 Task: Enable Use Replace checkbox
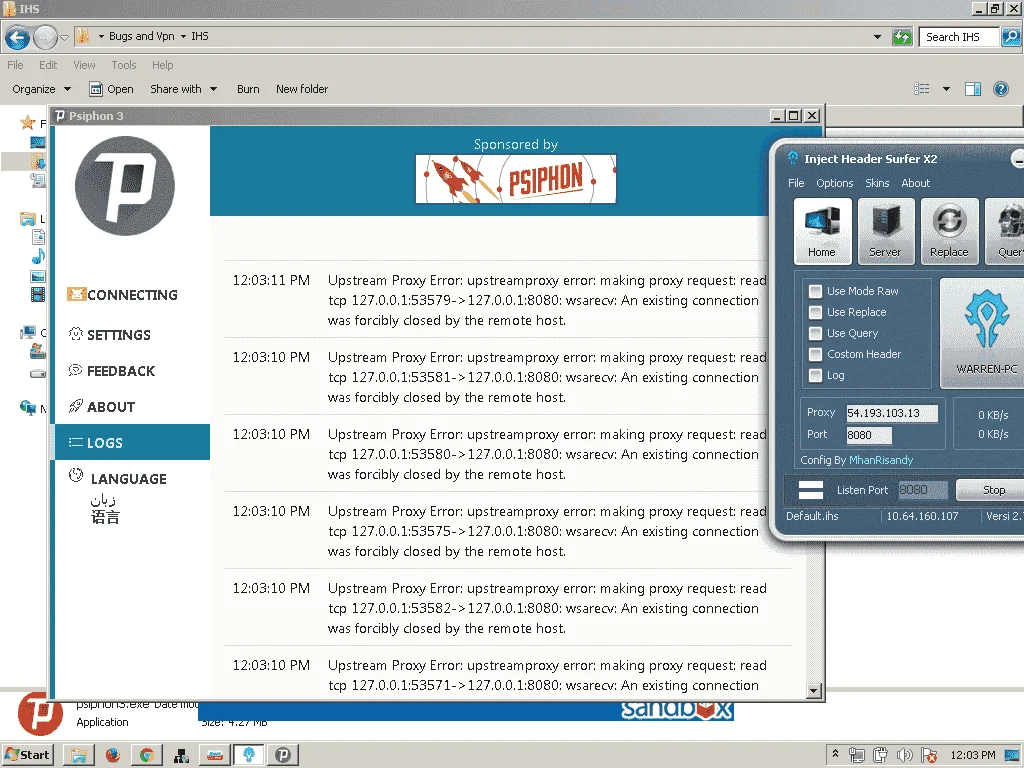815,312
